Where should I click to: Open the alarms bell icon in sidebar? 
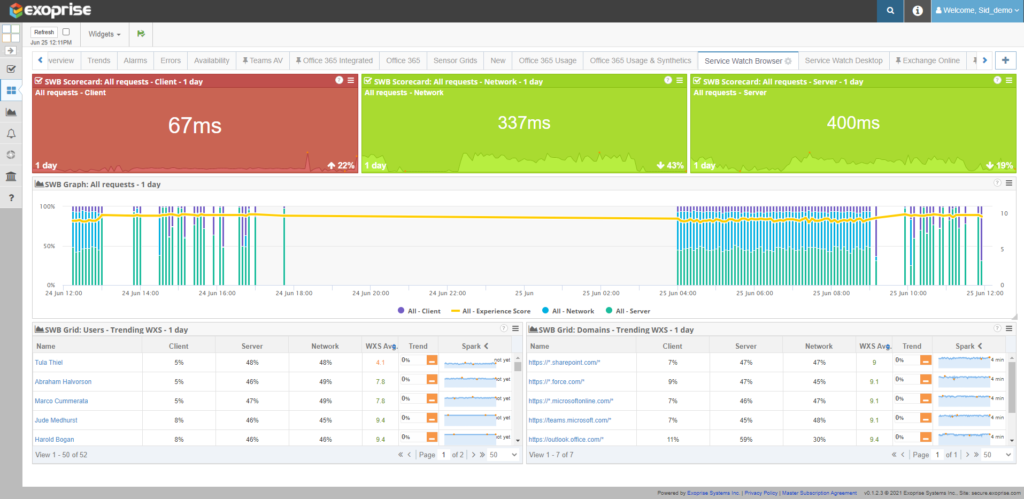tap(11, 134)
